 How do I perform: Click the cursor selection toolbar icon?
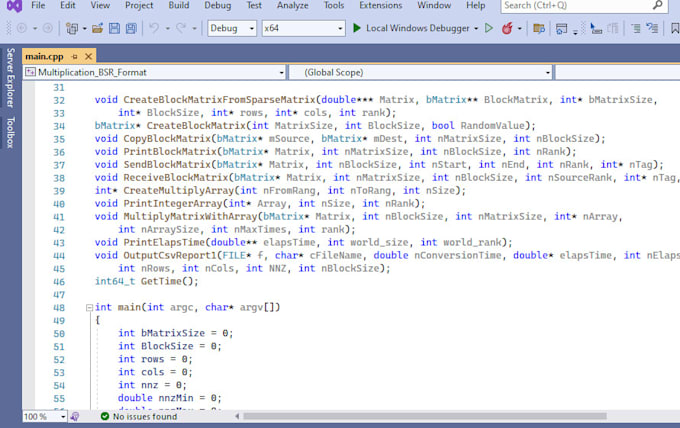point(596,29)
